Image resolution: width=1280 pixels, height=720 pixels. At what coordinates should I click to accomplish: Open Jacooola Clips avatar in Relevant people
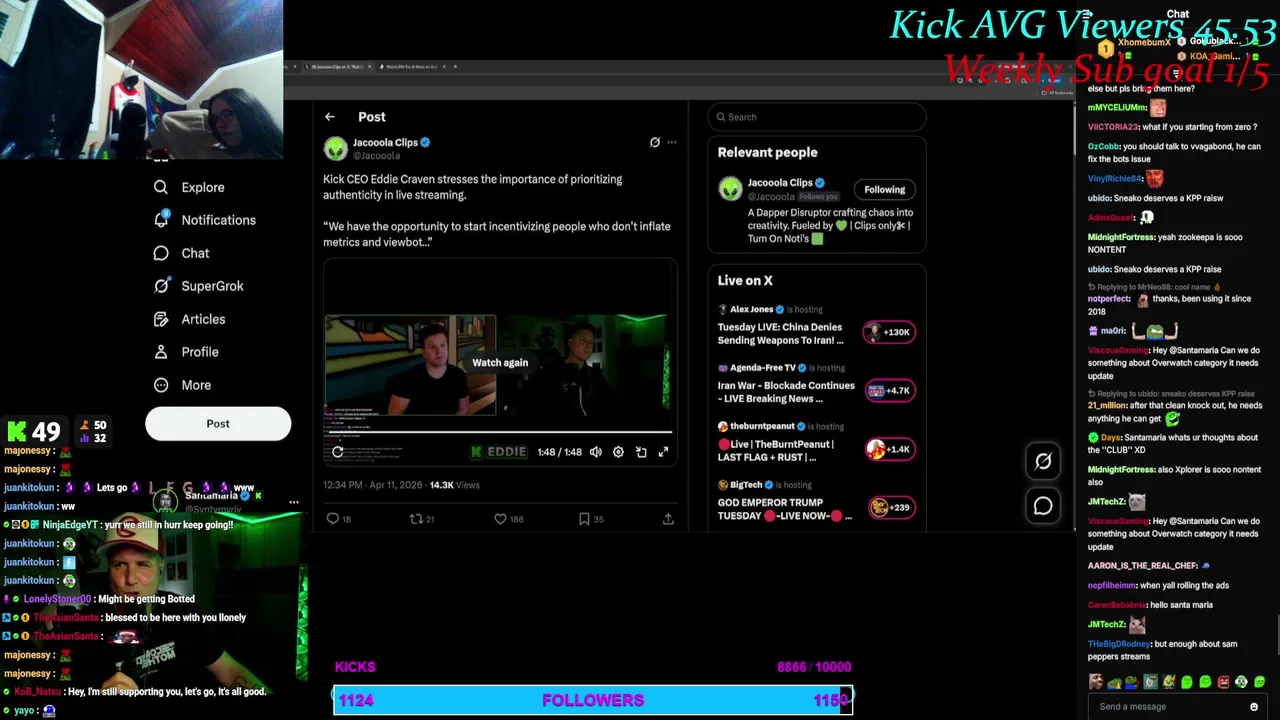point(730,189)
